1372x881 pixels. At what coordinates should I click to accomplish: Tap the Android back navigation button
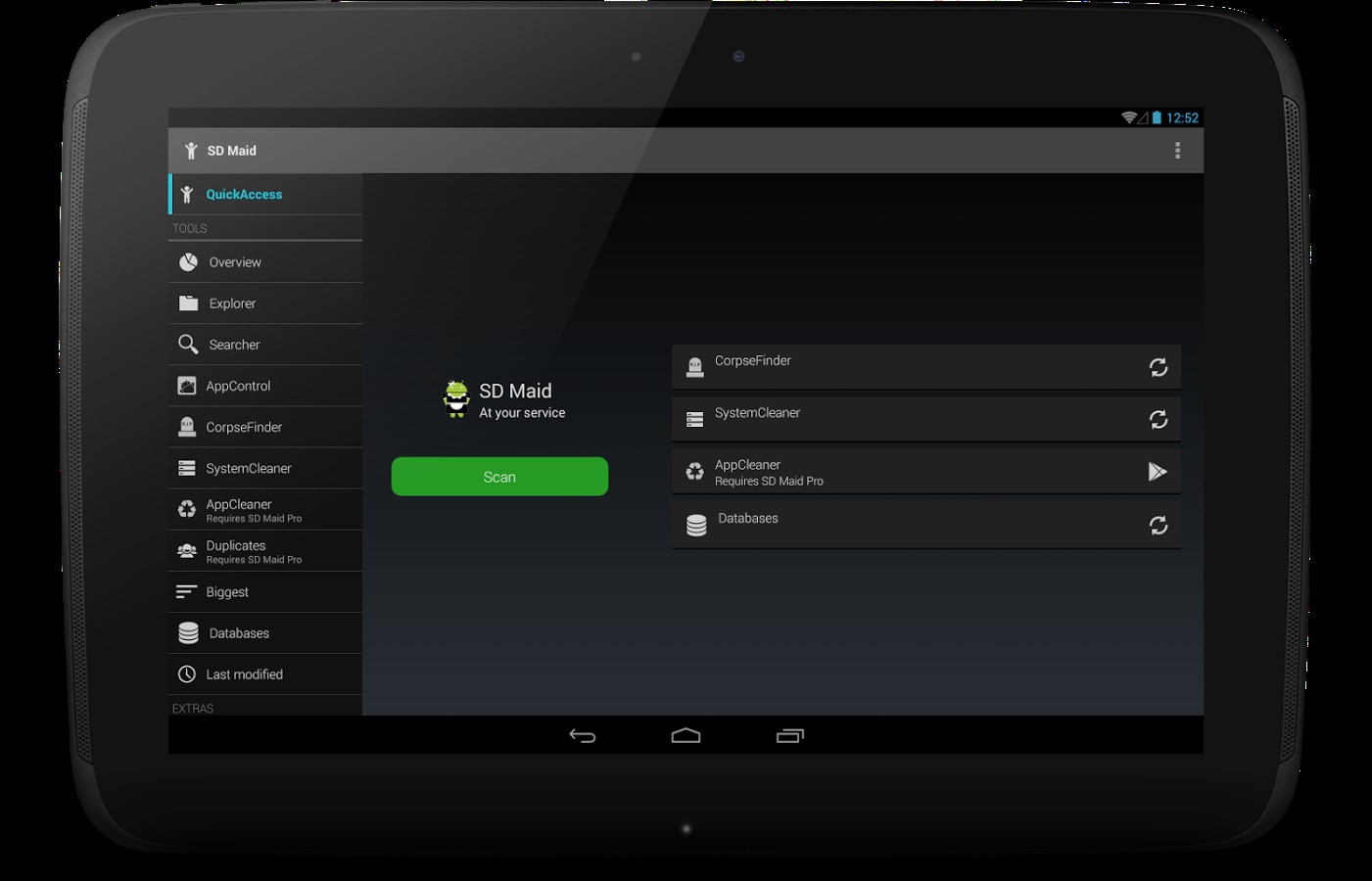[583, 736]
